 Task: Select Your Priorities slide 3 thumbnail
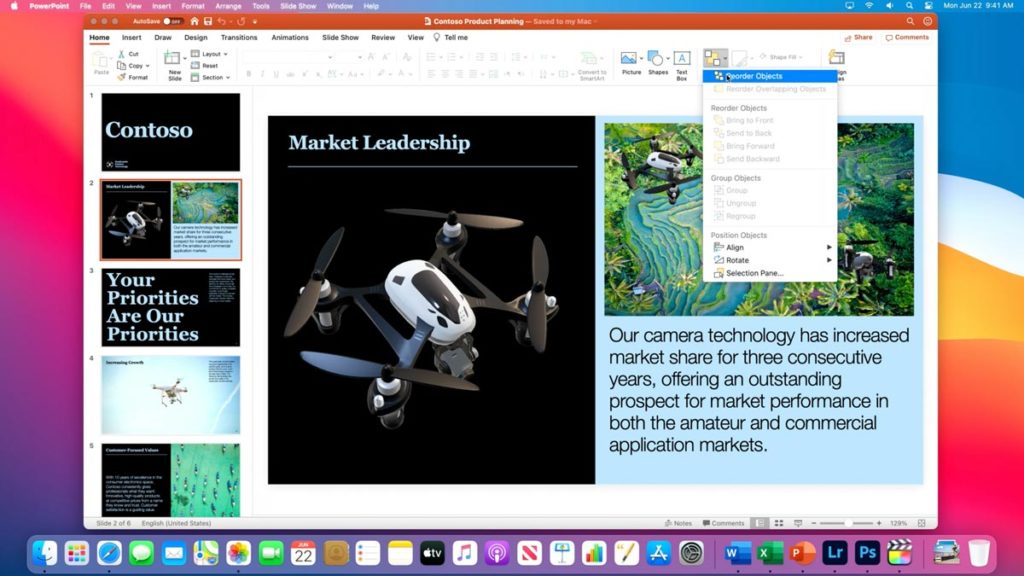pyautogui.click(x=170, y=308)
